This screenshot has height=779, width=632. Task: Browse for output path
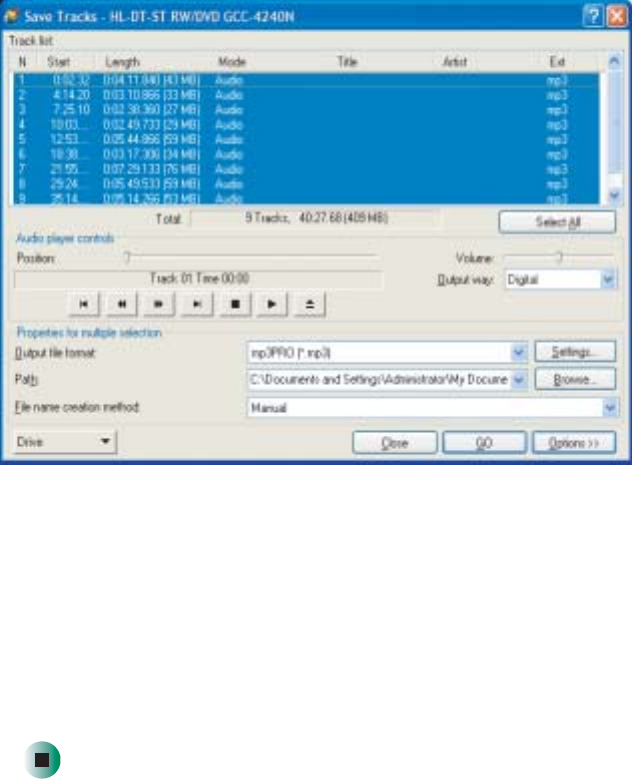[575, 380]
